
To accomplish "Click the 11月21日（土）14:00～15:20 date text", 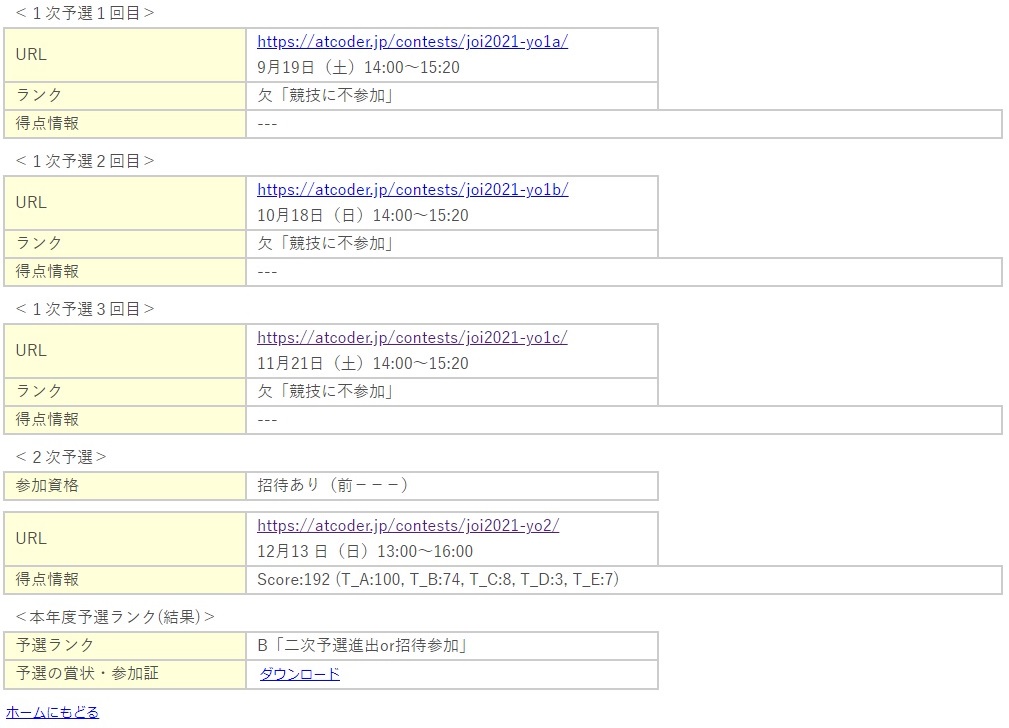I will 362,364.
